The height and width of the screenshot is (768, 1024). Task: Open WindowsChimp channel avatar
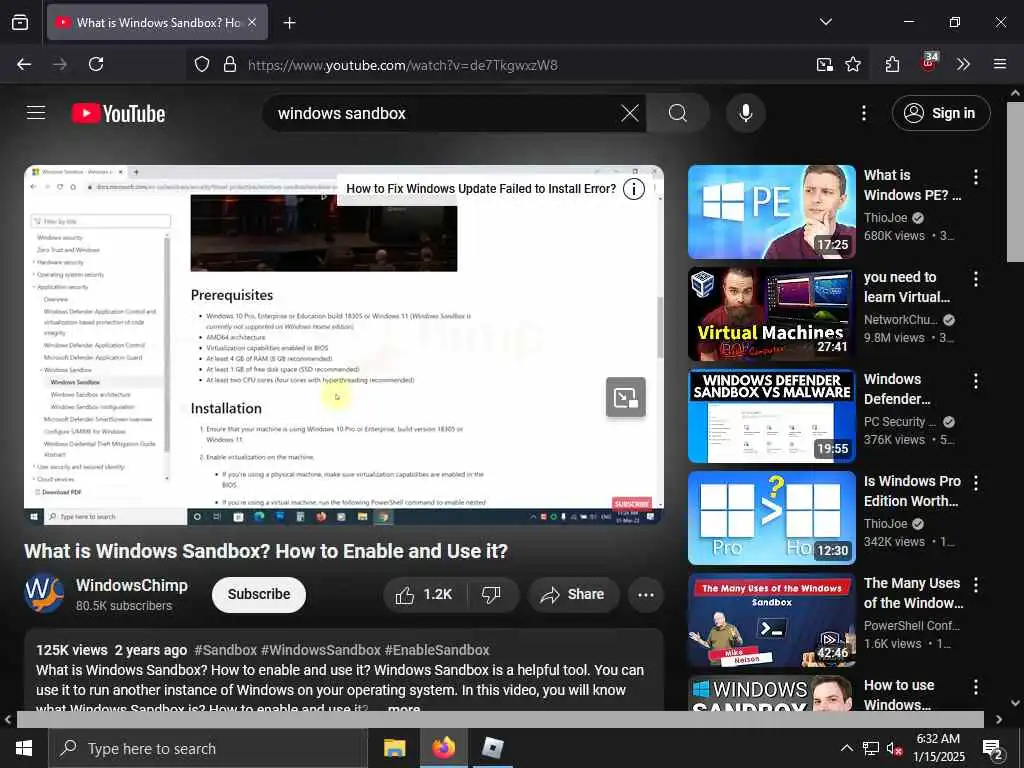click(x=44, y=593)
